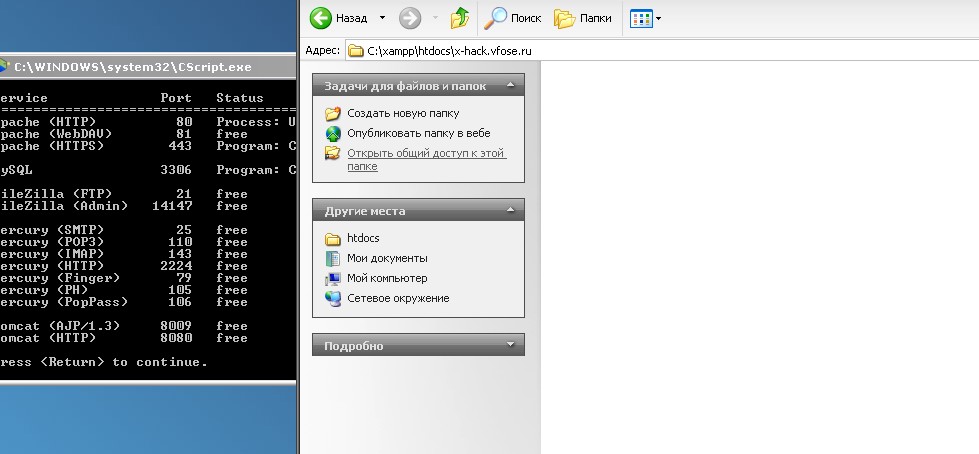979x454 pixels.
Task: Click the Views grid icon
Action: coord(640,18)
